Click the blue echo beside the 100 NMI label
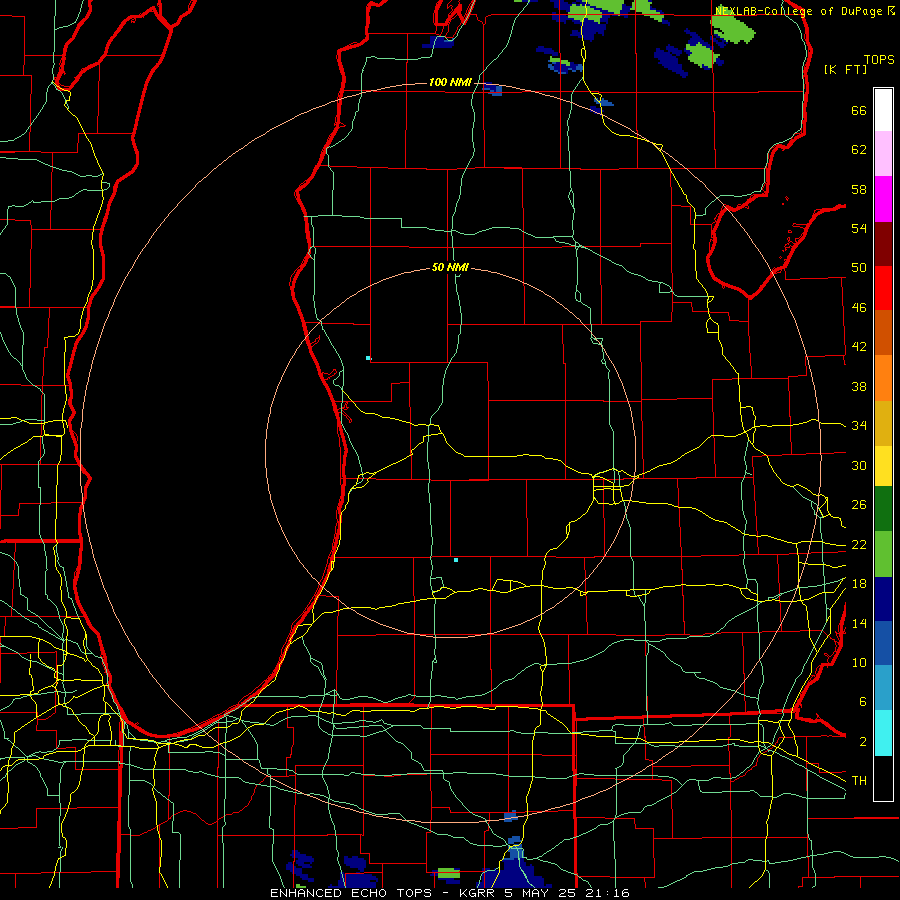This screenshot has height=900, width=900. [493, 89]
